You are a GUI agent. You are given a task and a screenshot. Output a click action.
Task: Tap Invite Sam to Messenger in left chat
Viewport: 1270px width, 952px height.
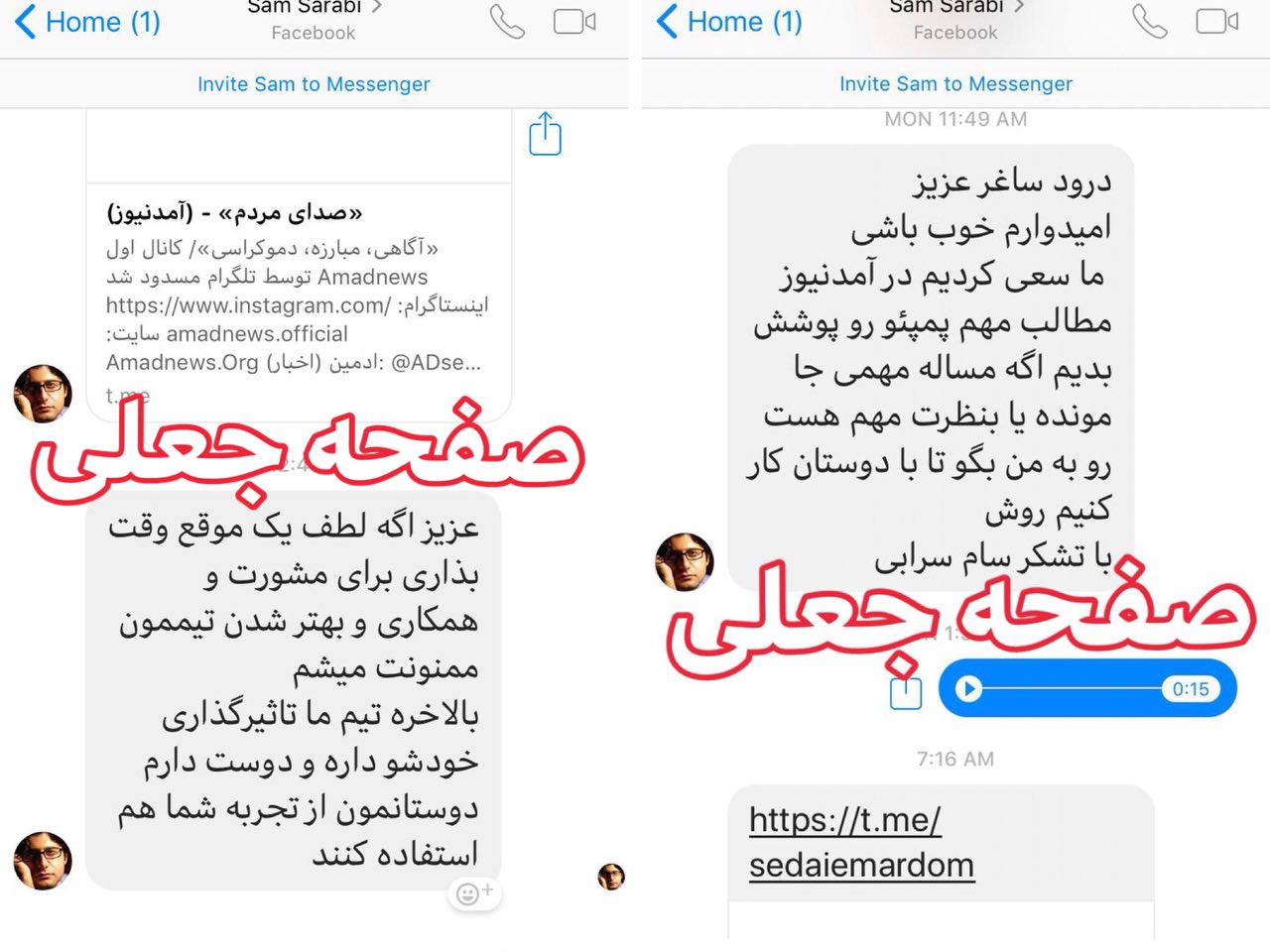click(x=314, y=84)
